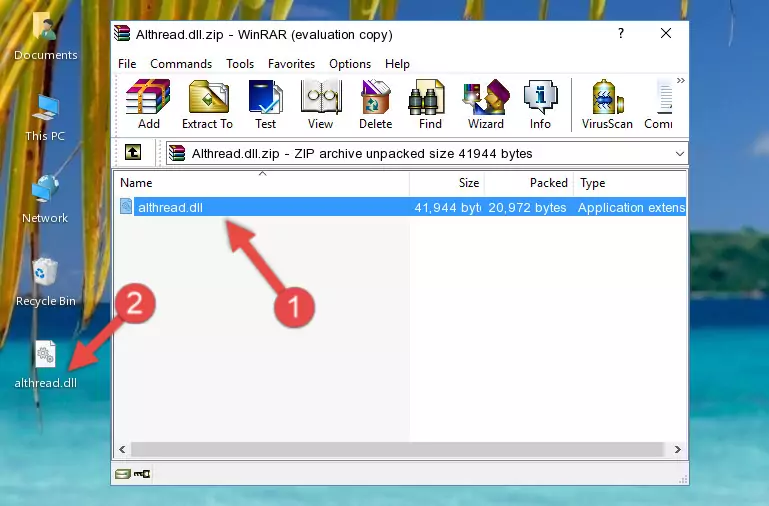Screen dimensions: 769x506
Task: Open the Options menu
Action: 350,64
